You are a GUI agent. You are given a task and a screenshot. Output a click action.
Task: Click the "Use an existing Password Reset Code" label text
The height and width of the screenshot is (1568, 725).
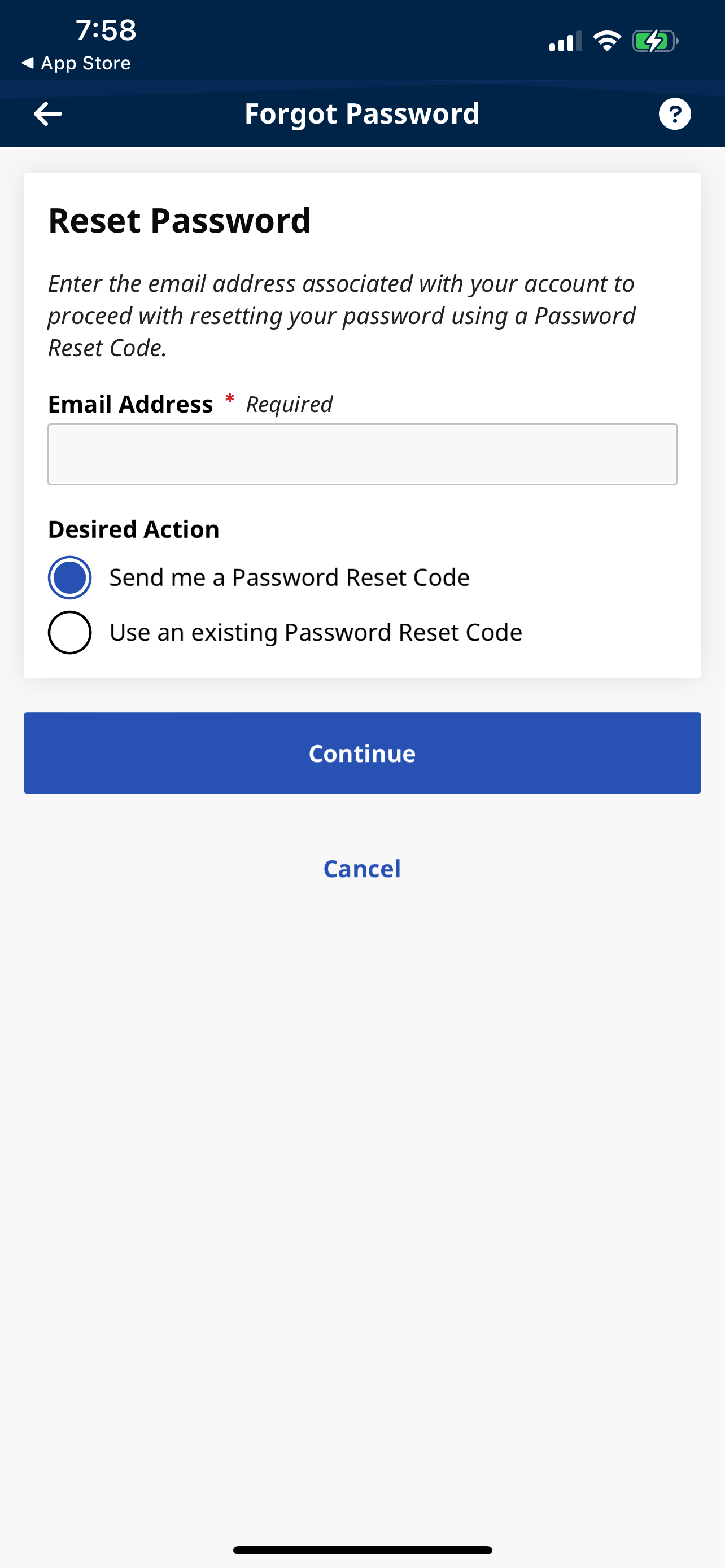point(315,632)
